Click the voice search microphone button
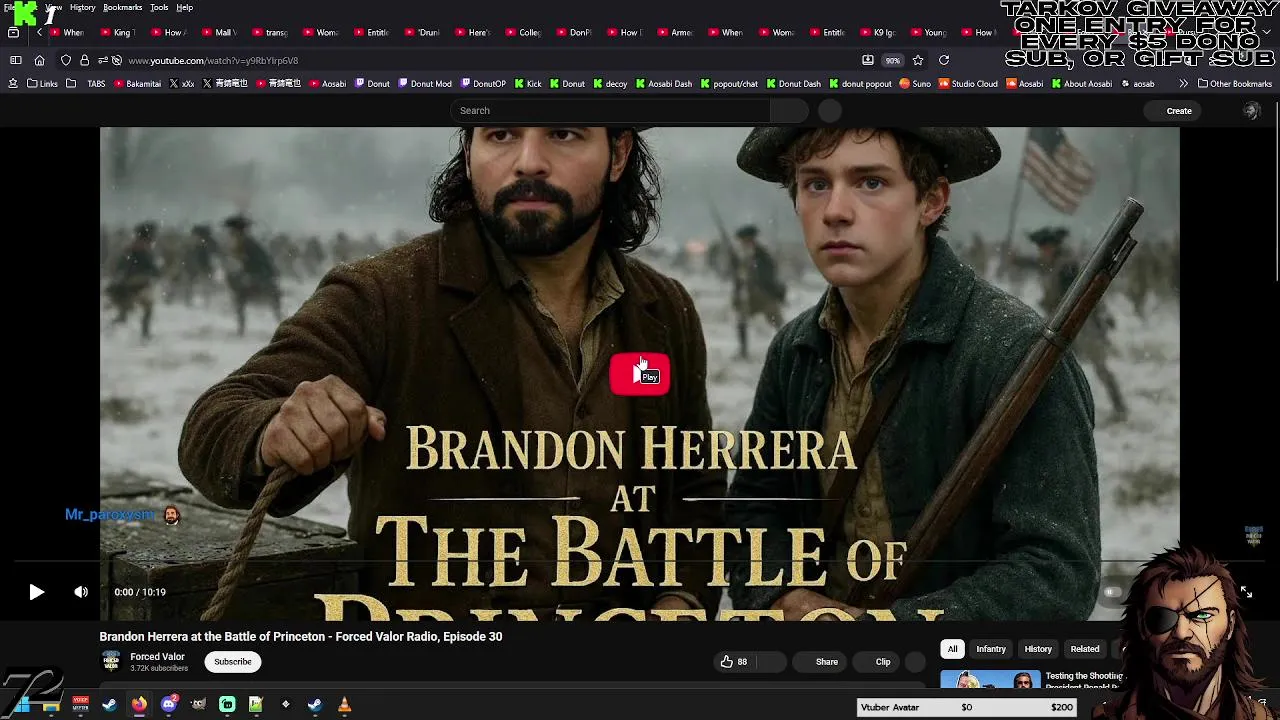This screenshot has width=1280, height=720. [830, 111]
